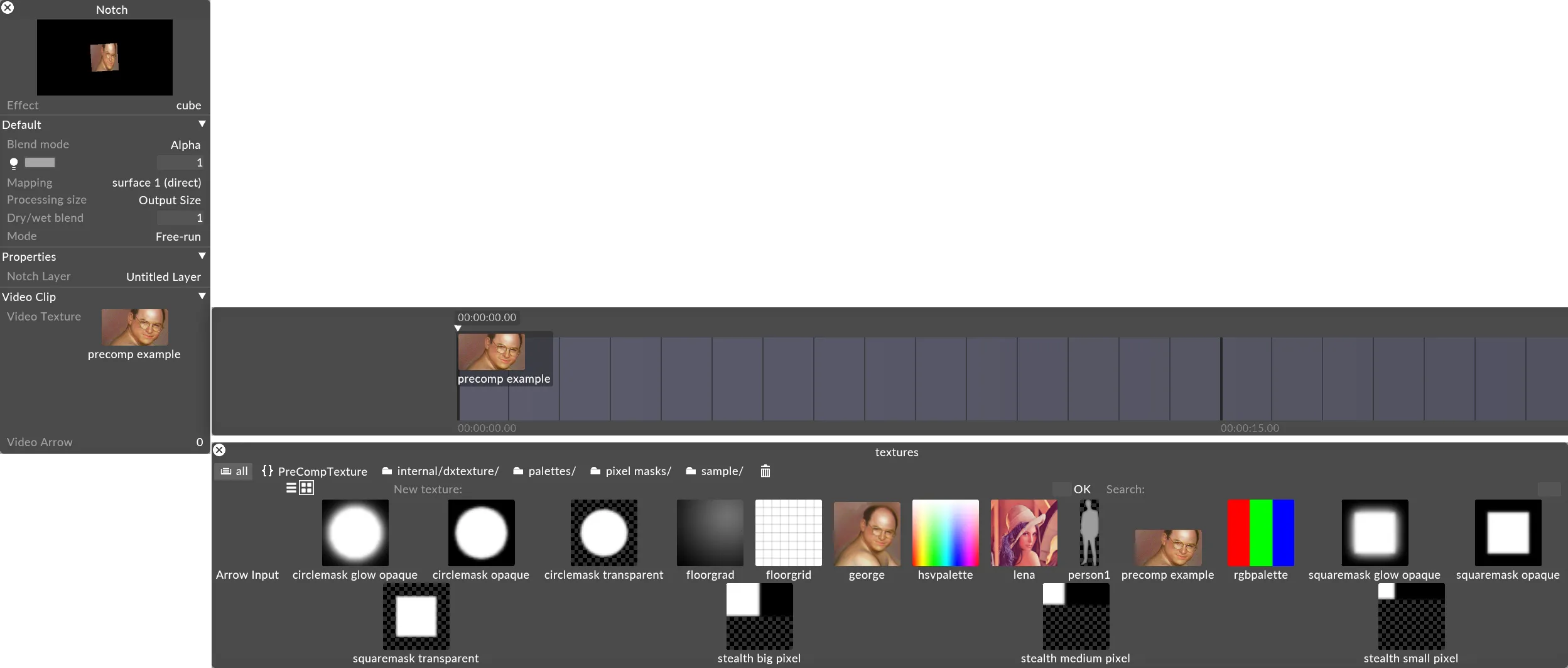
Task: Collapse the Properties section
Action: click(x=202, y=256)
